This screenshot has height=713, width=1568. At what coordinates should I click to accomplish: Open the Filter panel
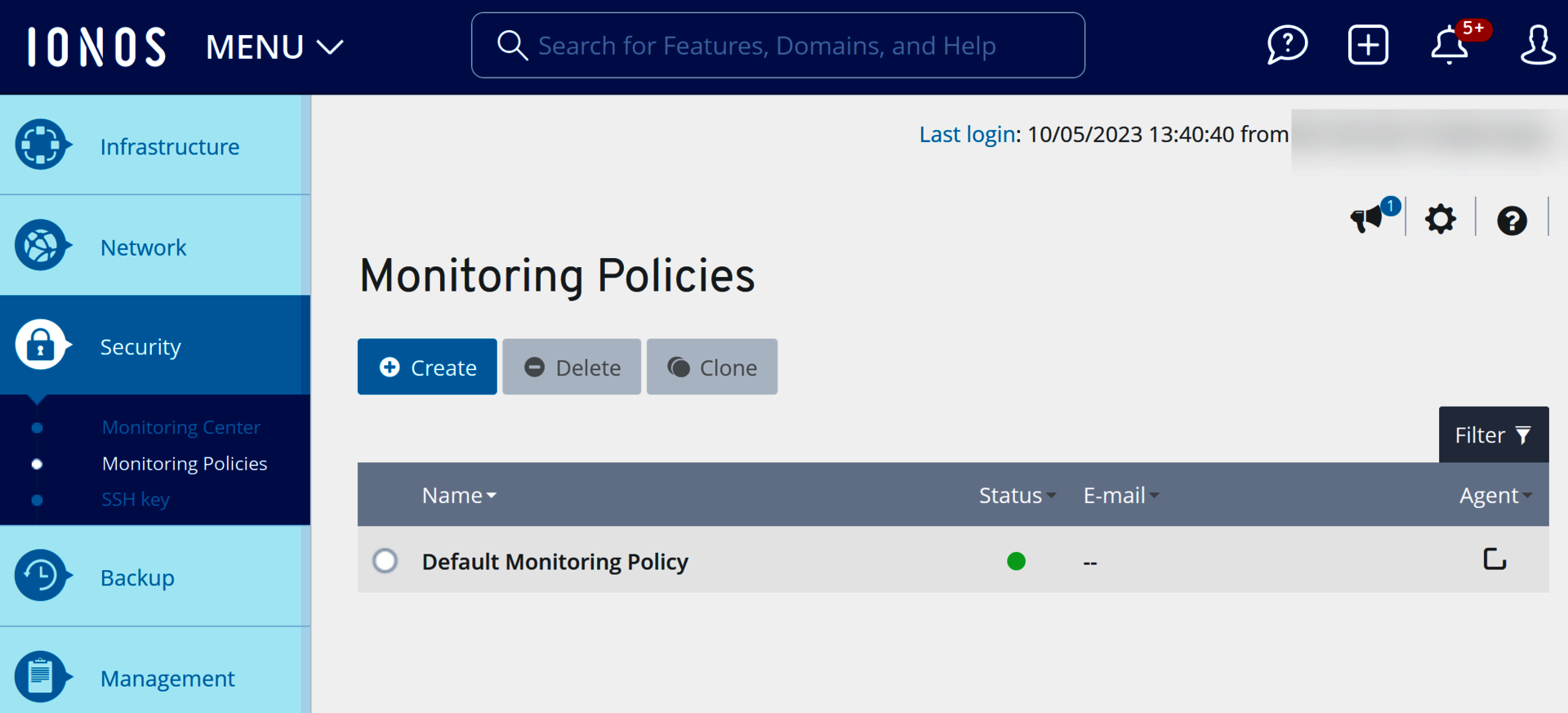coord(1493,434)
